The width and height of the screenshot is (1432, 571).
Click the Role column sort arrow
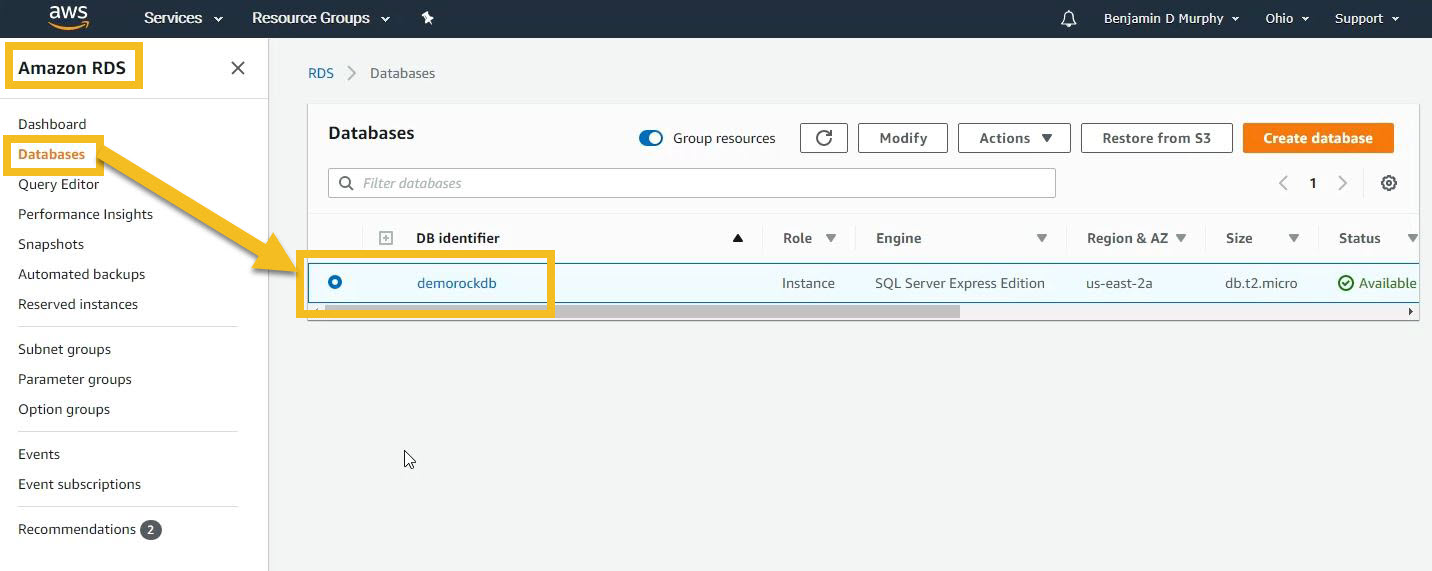[830, 238]
